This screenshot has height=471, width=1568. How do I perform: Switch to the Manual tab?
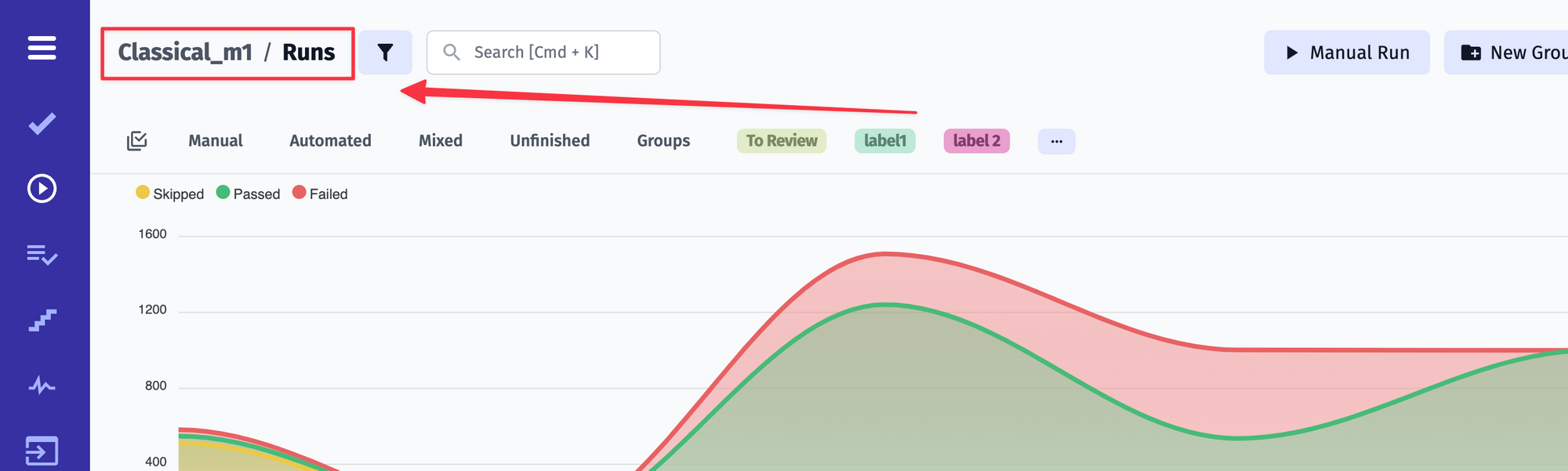pyautogui.click(x=216, y=141)
